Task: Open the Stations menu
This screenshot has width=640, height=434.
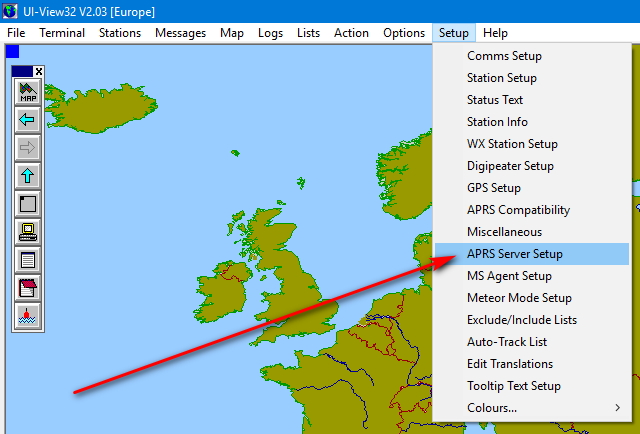Action: 120,33
